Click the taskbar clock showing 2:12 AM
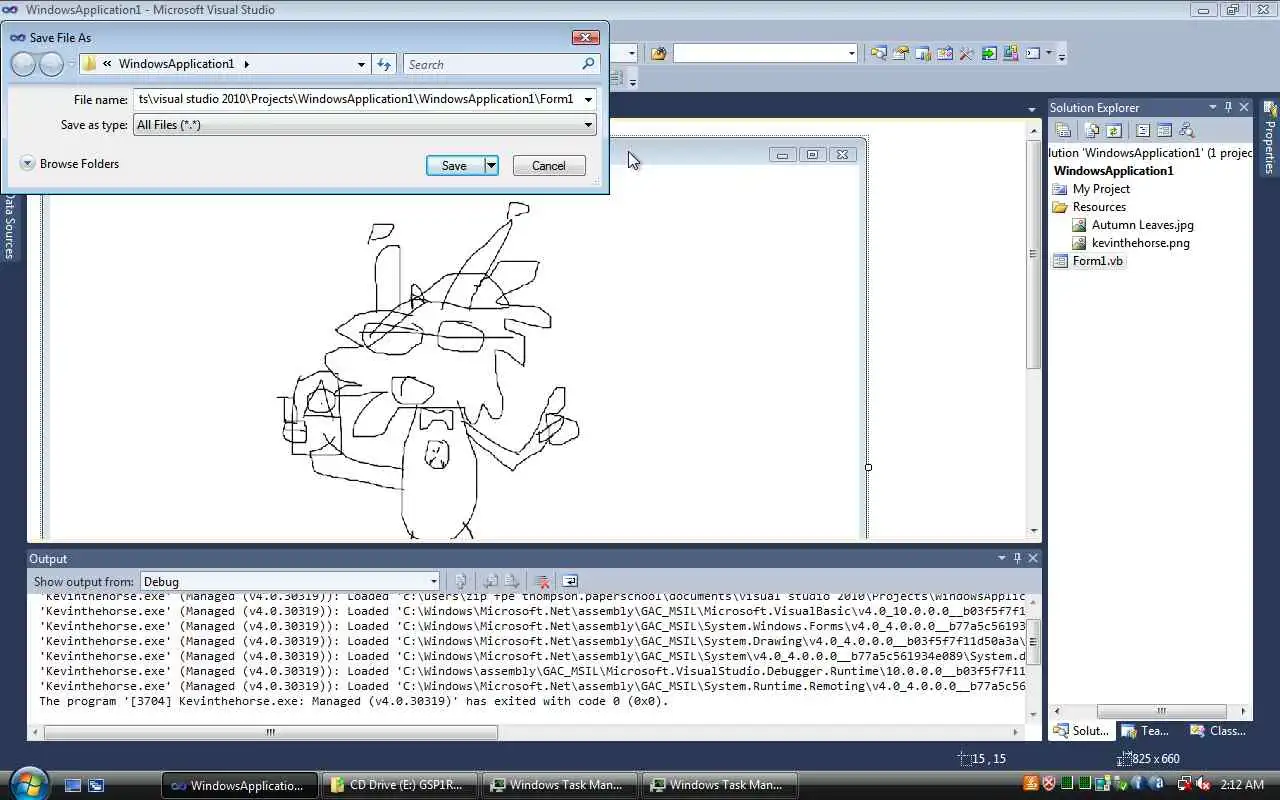Screen dimensions: 1280x800 coord(1243,785)
